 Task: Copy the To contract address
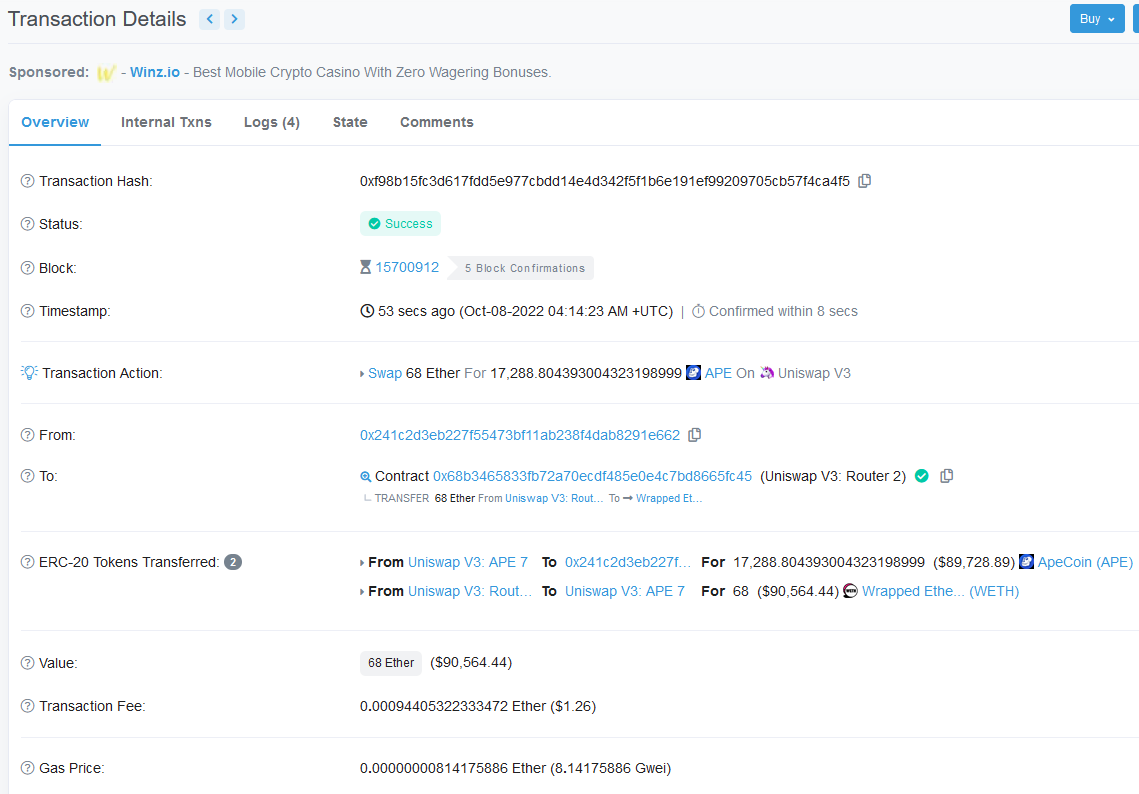(947, 476)
